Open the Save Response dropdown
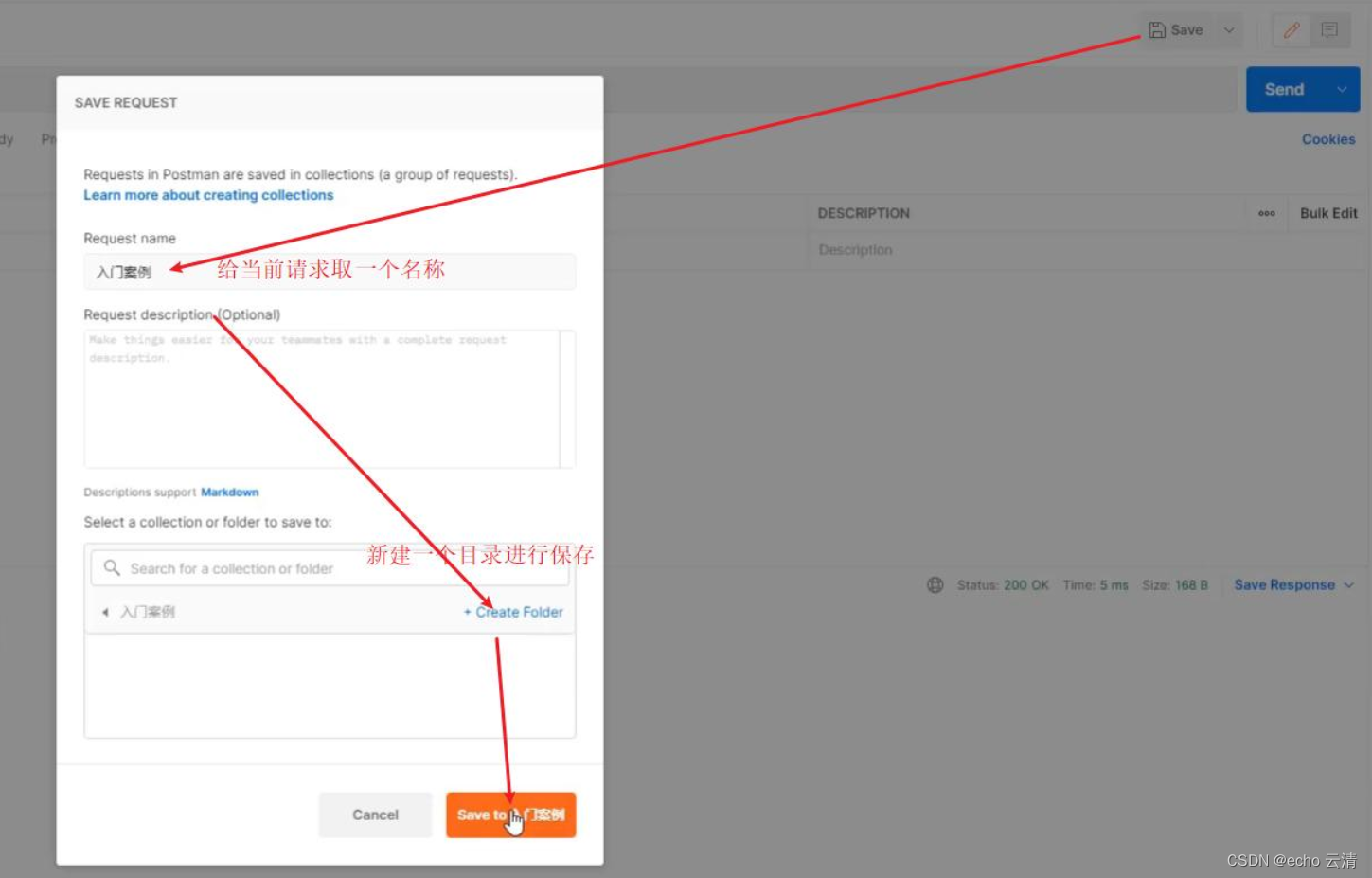 [x=1293, y=585]
